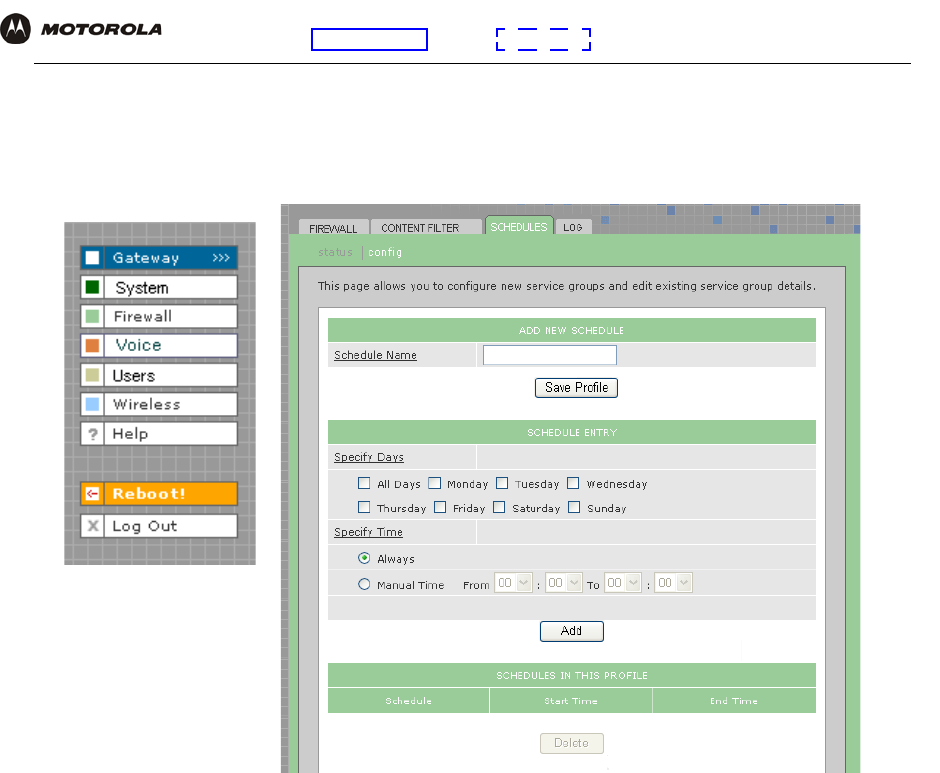The width and height of the screenshot is (940, 773).
Task: Click the Specify Time link
Action: click(x=368, y=532)
